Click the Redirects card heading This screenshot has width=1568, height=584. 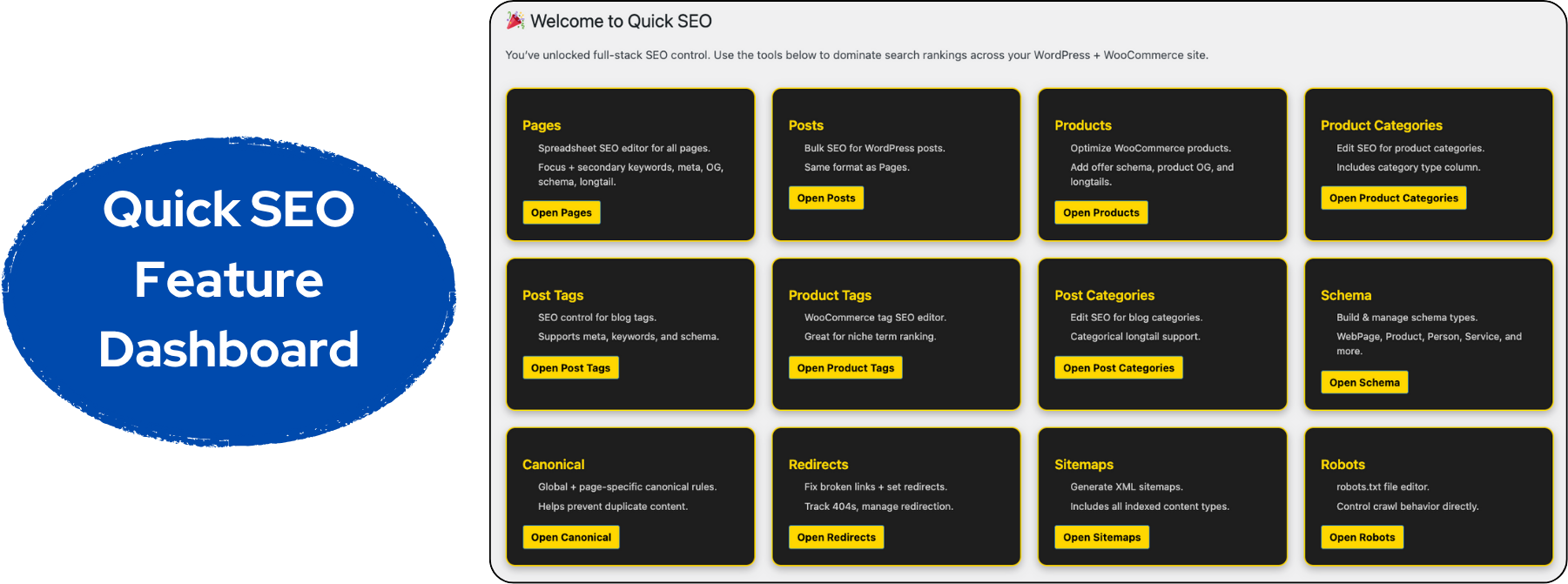click(x=818, y=465)
